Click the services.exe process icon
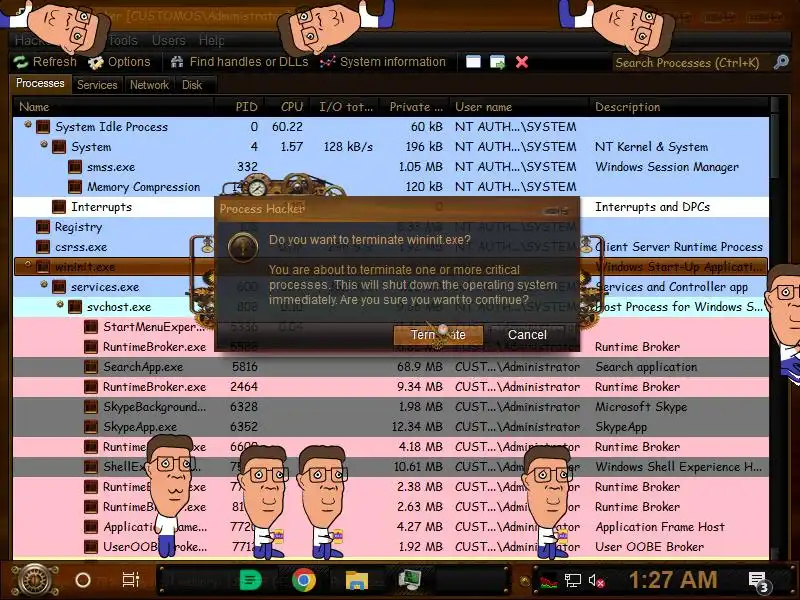The height and width of the screenshot is (600, 800). click(x=59, y=287)
